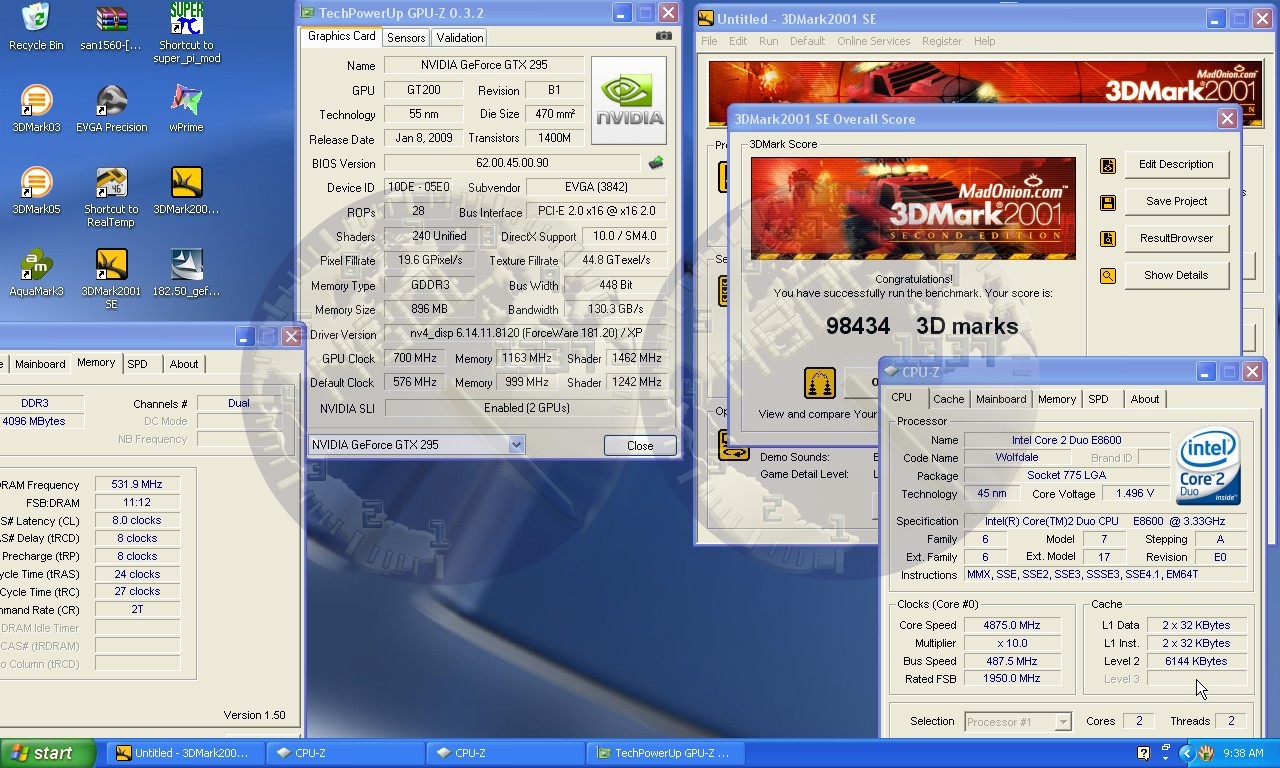Click the GPU-Z BIOS Version field

tap(512, 163)
